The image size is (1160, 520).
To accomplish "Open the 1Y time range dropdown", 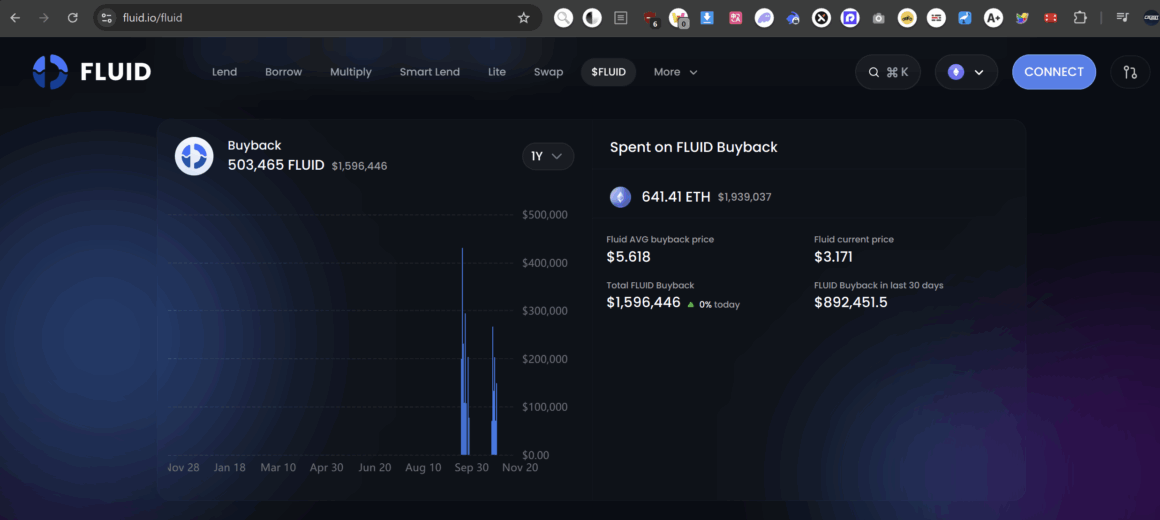I will pyautogui.click(x=548, y=156).
